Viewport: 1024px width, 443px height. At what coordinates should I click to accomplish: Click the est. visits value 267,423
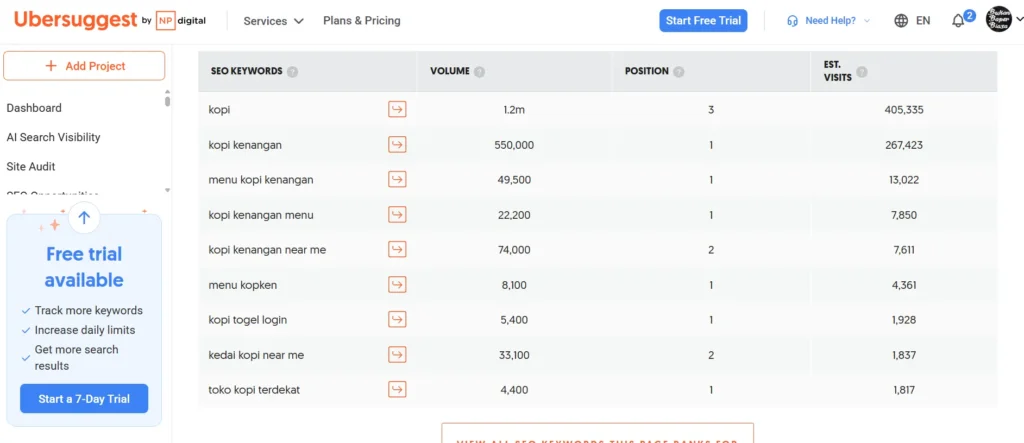(x=904, y=145)
